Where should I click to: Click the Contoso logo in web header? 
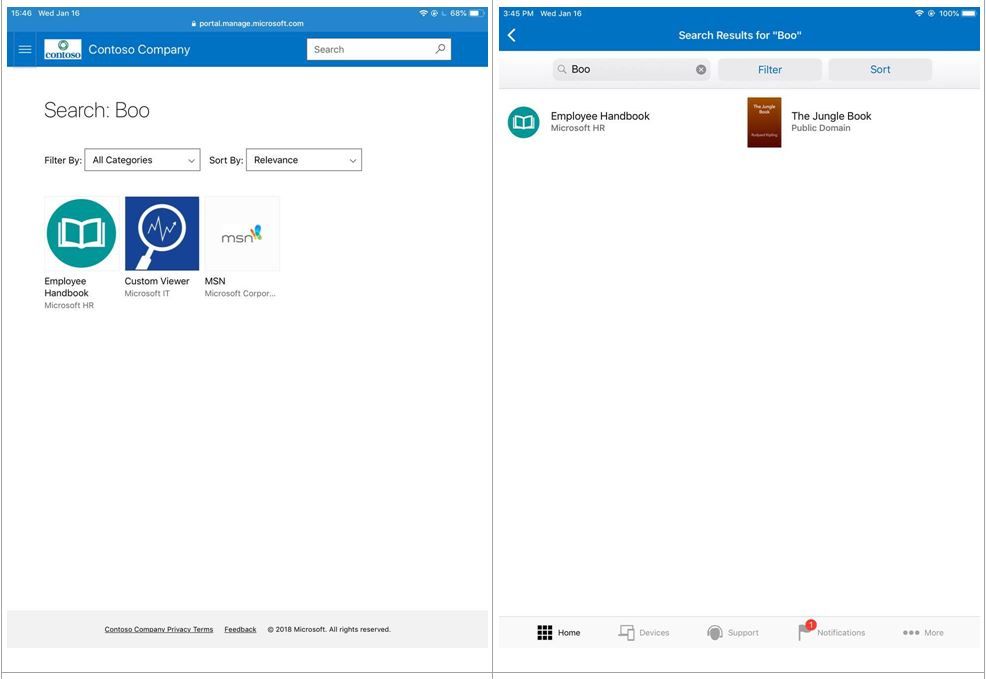tap(63, 49)
